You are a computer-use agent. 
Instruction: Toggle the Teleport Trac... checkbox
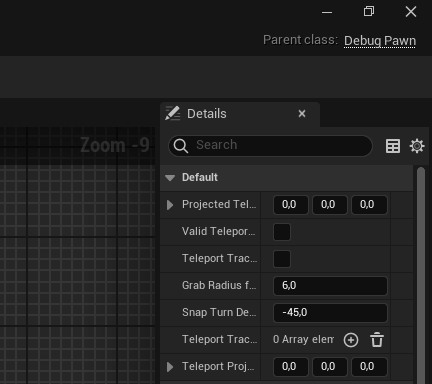[x=282, y=259]
